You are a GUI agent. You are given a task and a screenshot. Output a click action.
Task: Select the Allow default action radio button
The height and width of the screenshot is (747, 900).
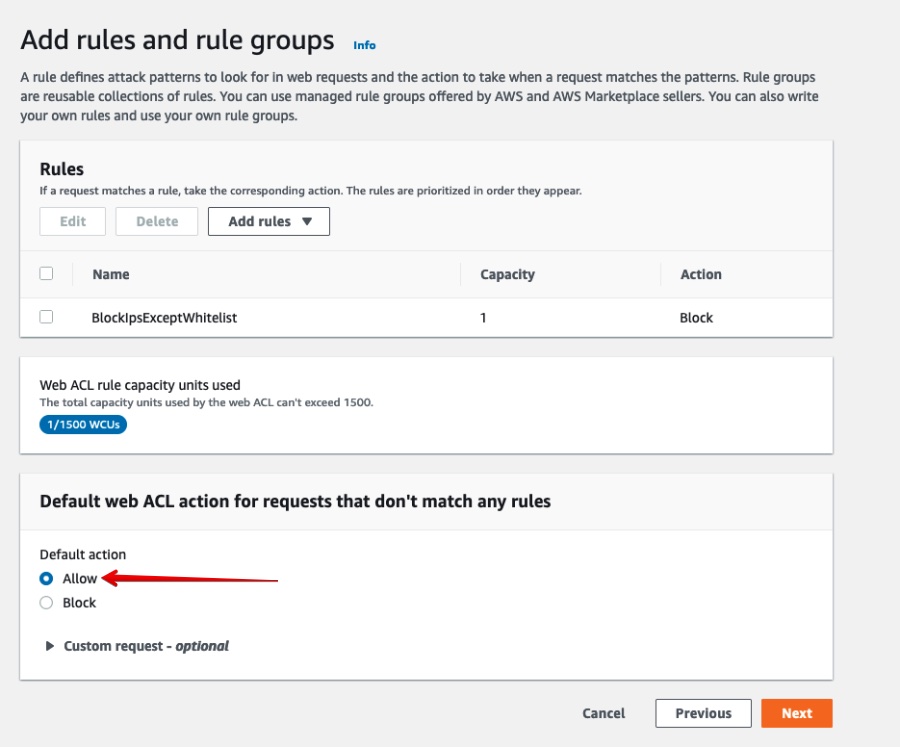[x=43, y=578]
